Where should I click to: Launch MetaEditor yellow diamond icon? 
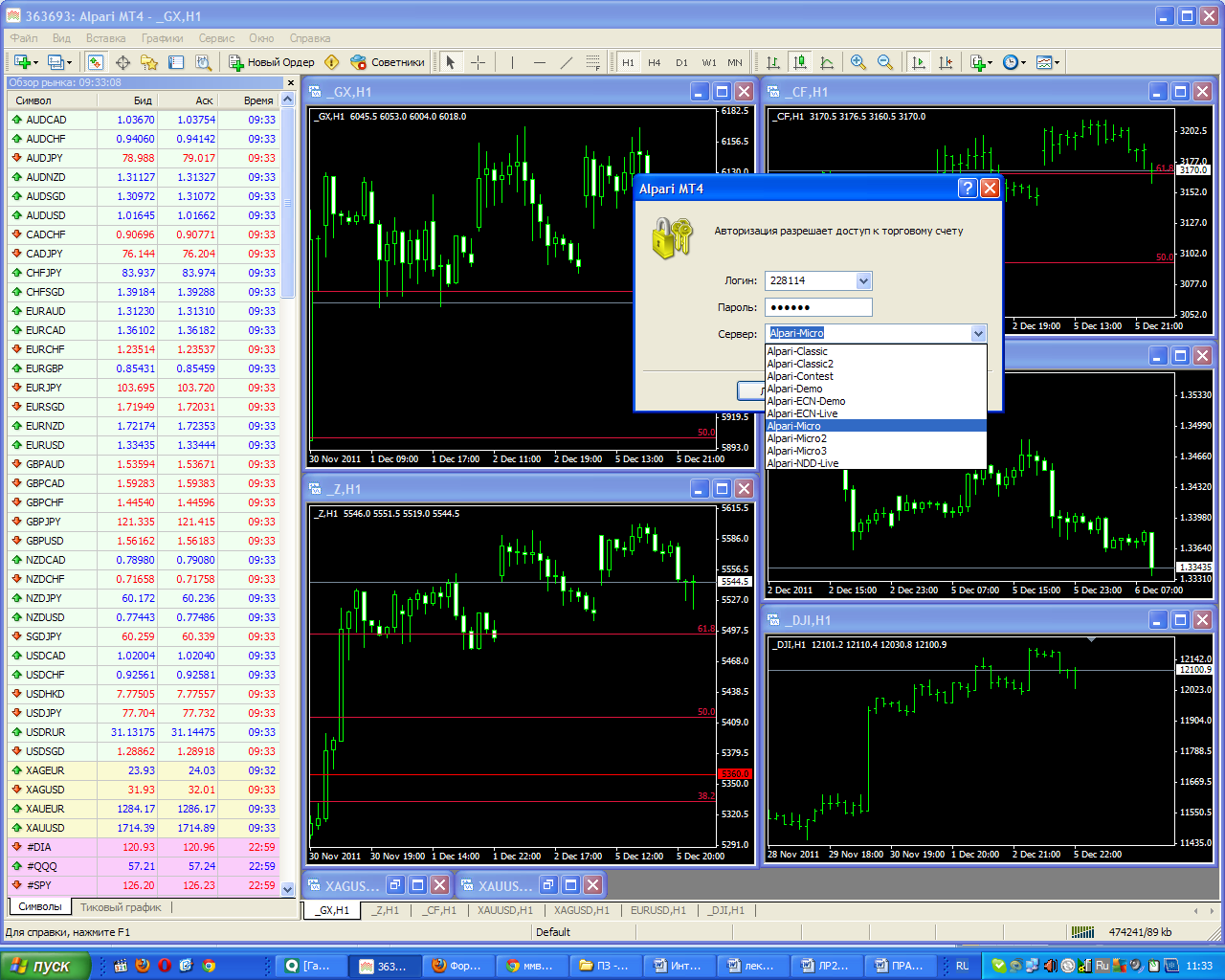coord(332,62)
